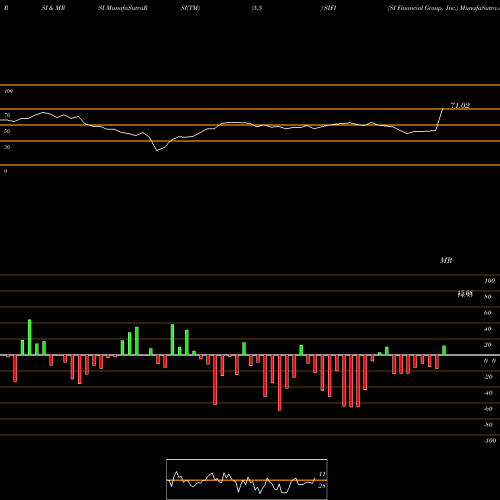Image resolution: width=500 pixels, height=500 pixels.
Task: Click the RSI axis label 30
Action: (x=7, y=147)
